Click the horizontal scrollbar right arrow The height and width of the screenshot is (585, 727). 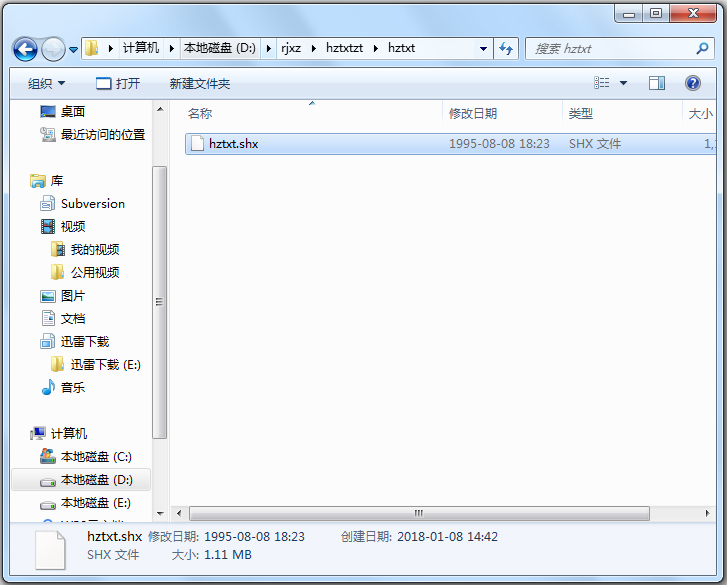pos(708,514)
